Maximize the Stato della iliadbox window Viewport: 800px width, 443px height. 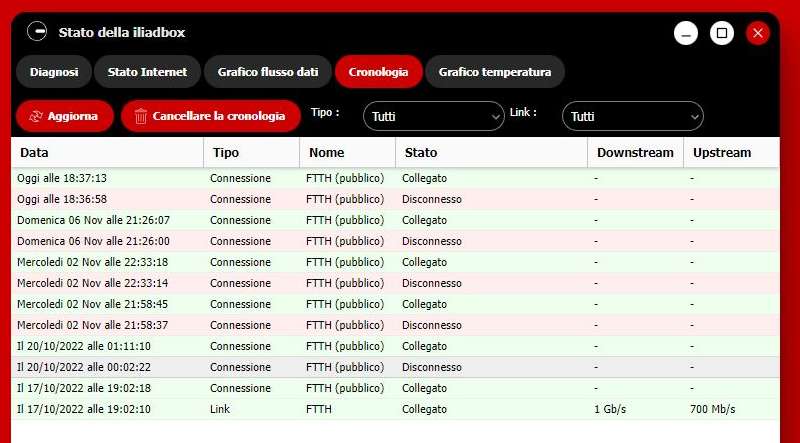tap(721, 33)
